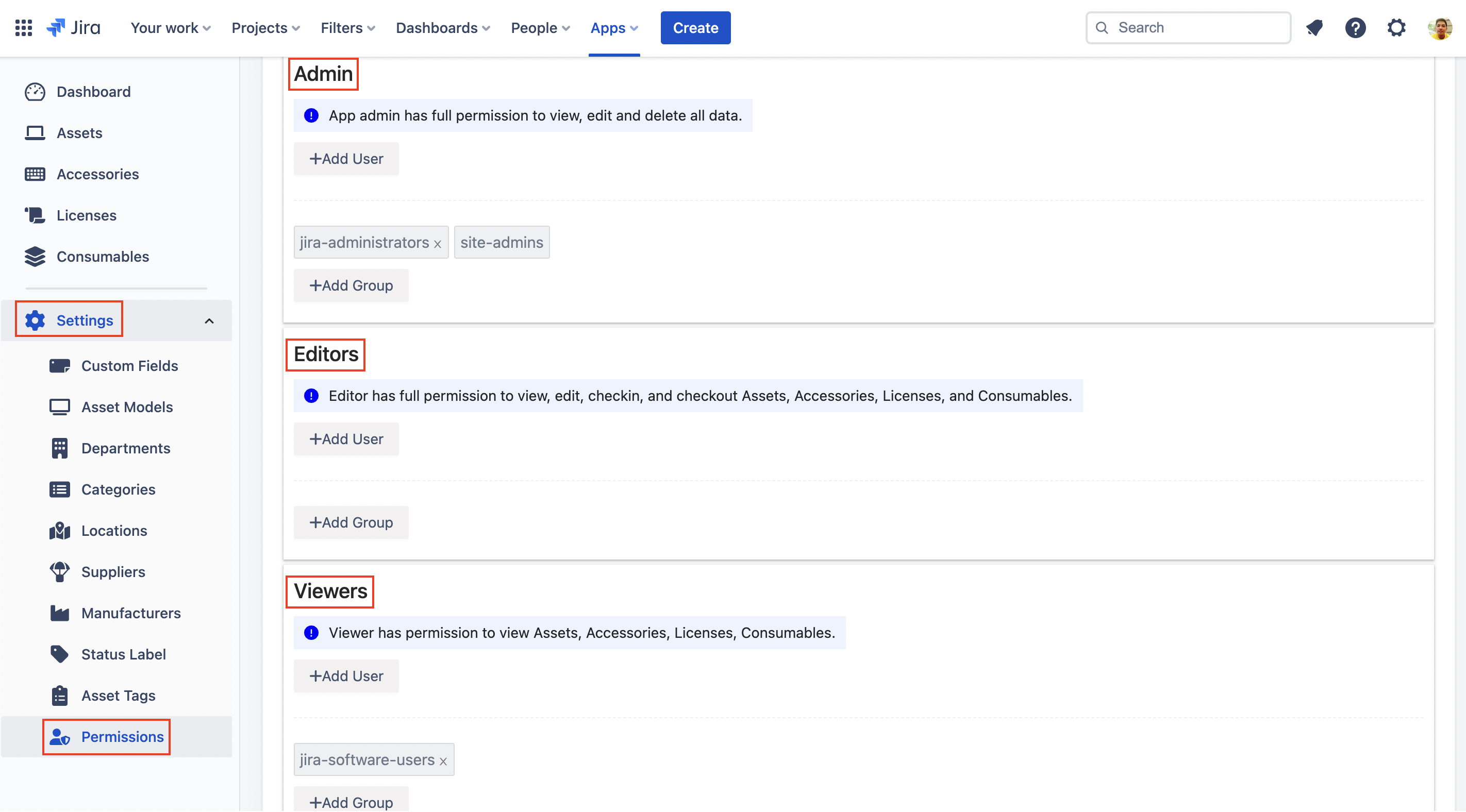This screenshot has width=1466, height=812.
Task: Open Suppliers via its parachute icon
Action: coord(59,572)
